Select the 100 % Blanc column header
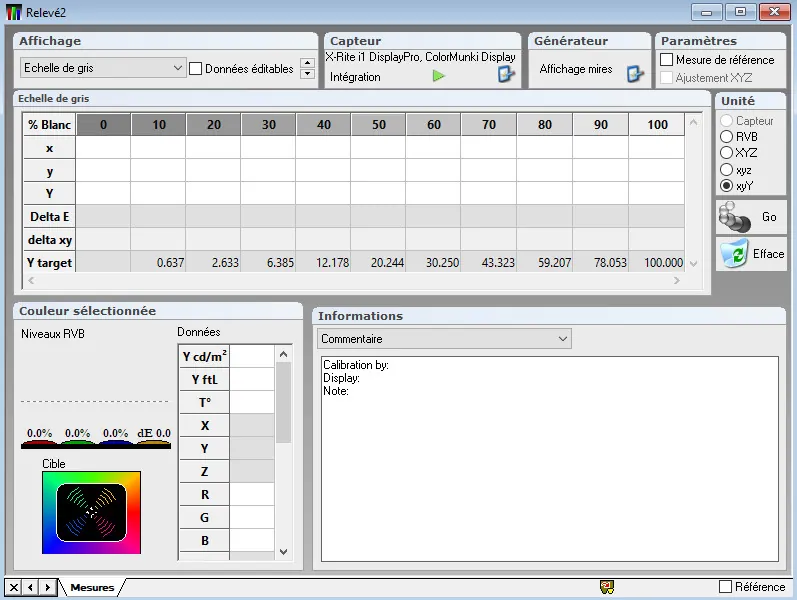Image resolution: width=797 pixels, height=600 pixels. (657, 125)
